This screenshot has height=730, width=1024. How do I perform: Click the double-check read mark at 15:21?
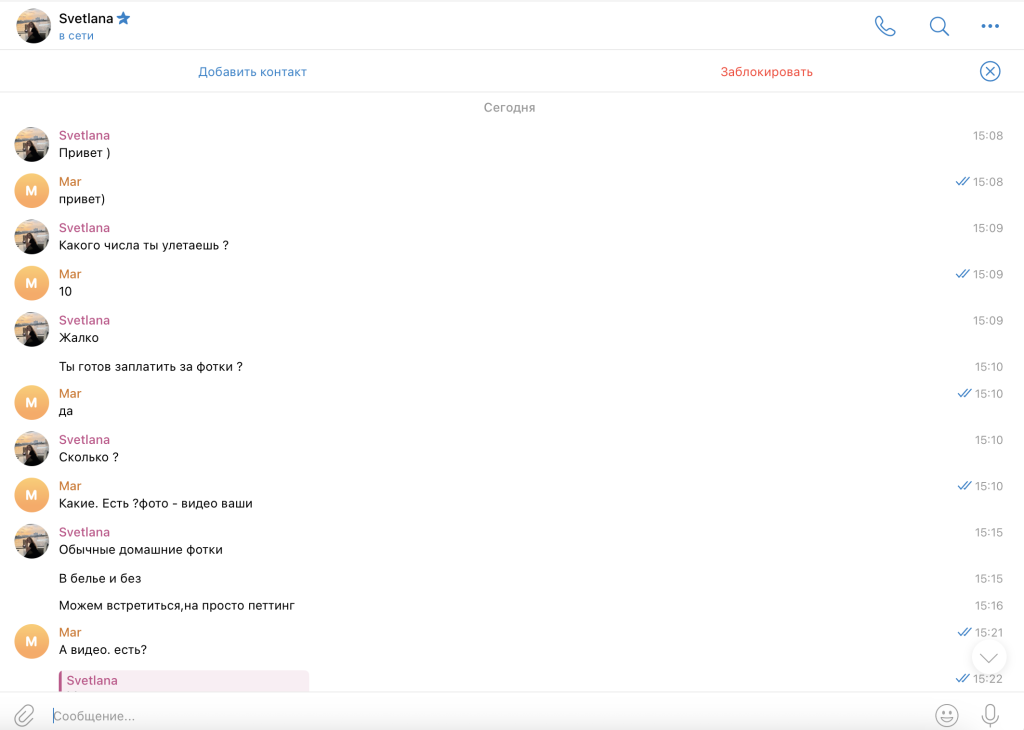click(x=964, y=632)
